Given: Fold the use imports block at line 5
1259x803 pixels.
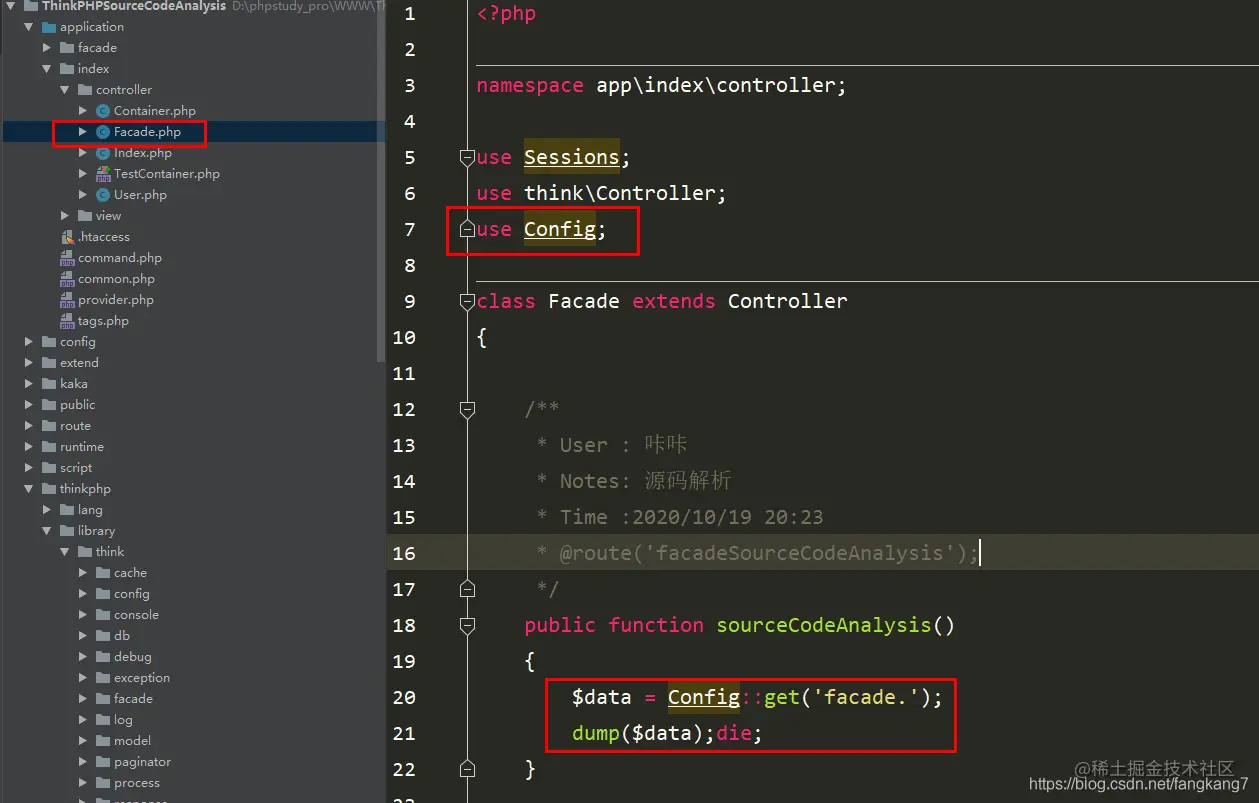Looking at the screenshot, I should pyautogui.click(x=466, y=157).
